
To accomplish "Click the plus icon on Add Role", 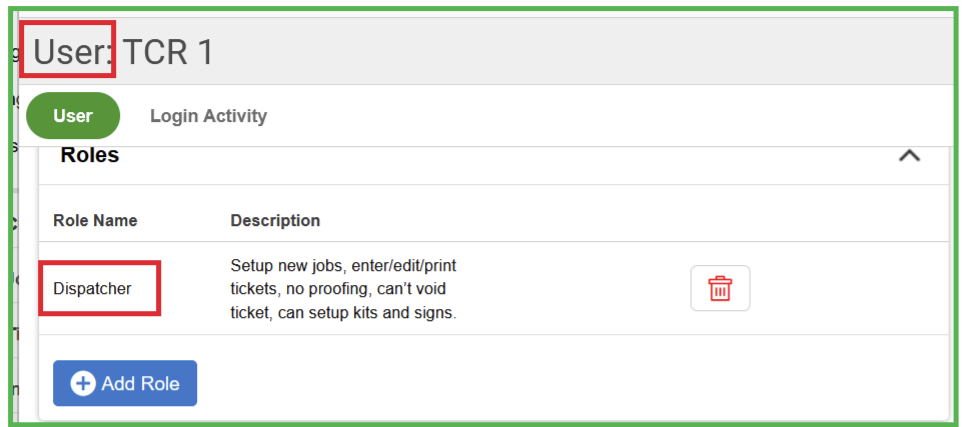I will [83, 384].
